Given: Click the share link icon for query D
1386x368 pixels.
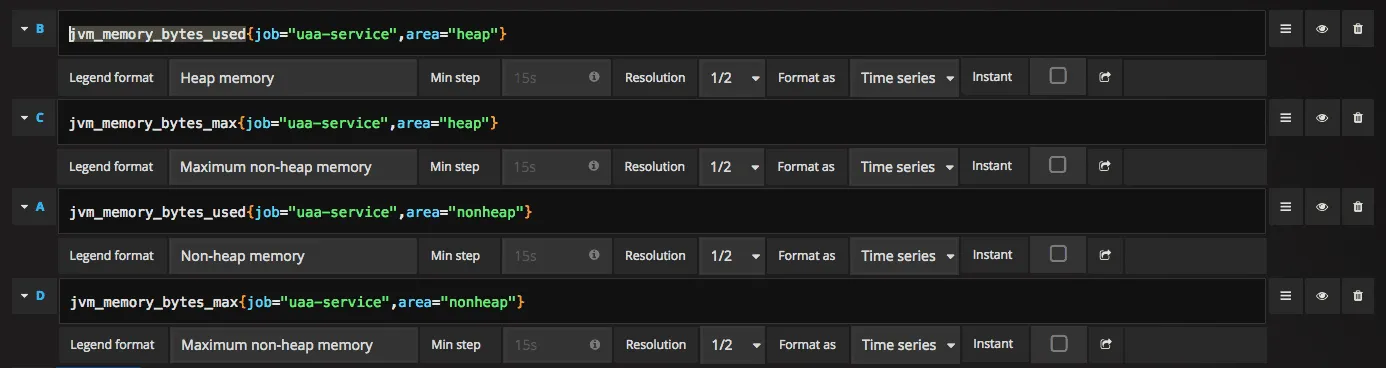Looking at the screenshot, I should tap(1105, 344).
